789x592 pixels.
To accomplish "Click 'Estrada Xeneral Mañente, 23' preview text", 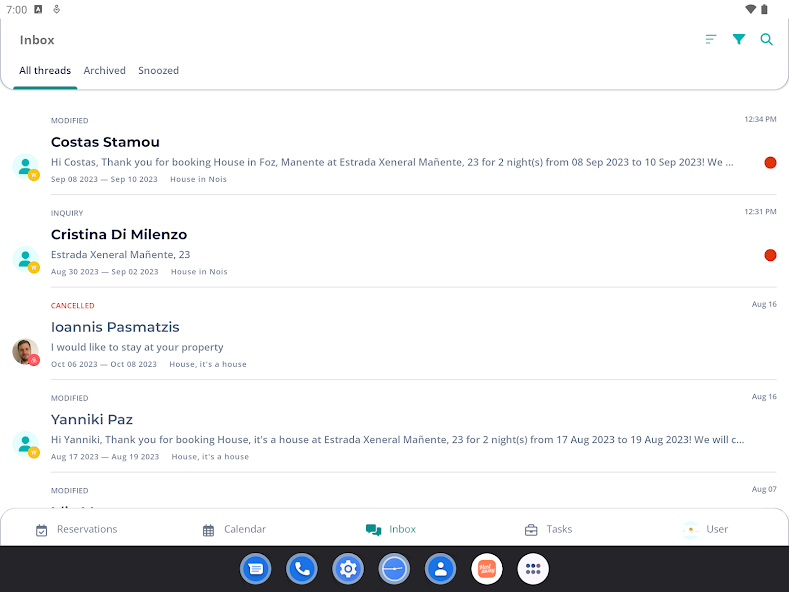I will coord(120,255).
